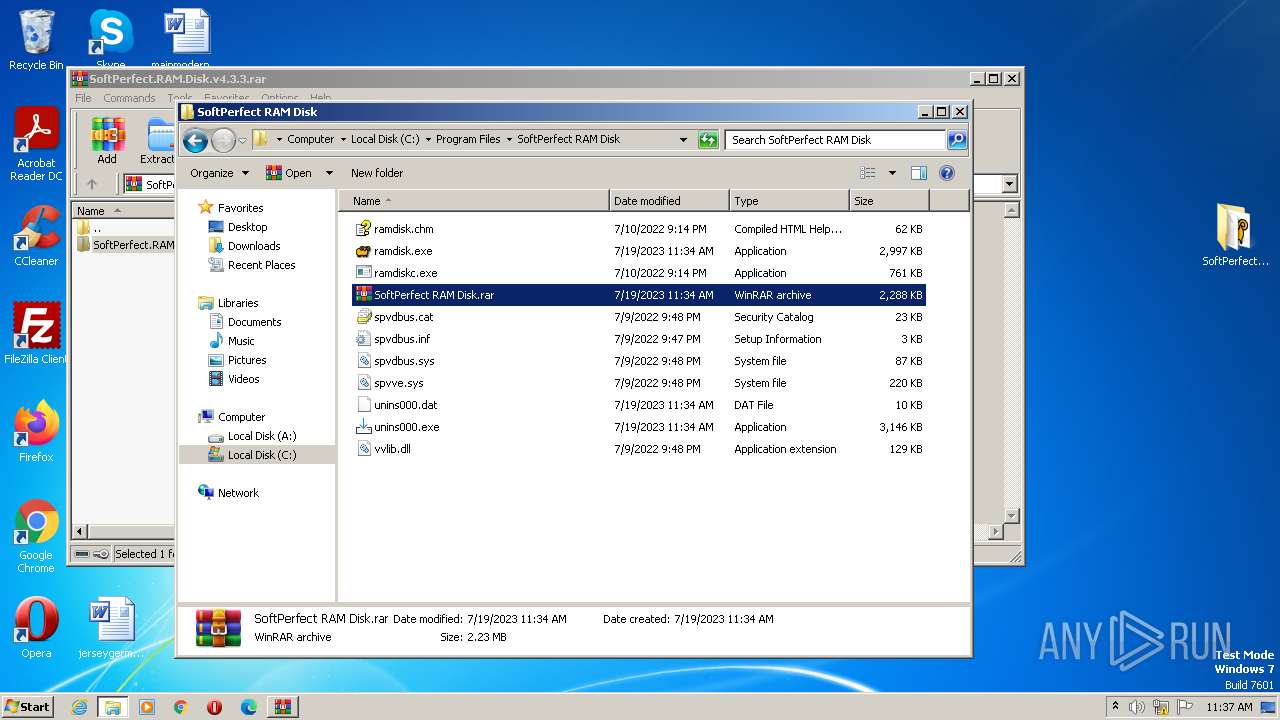Select Acrobat Reader DC desktop icon
Image resolution: width=1280 pixels, height=720 pixels.
36,145
